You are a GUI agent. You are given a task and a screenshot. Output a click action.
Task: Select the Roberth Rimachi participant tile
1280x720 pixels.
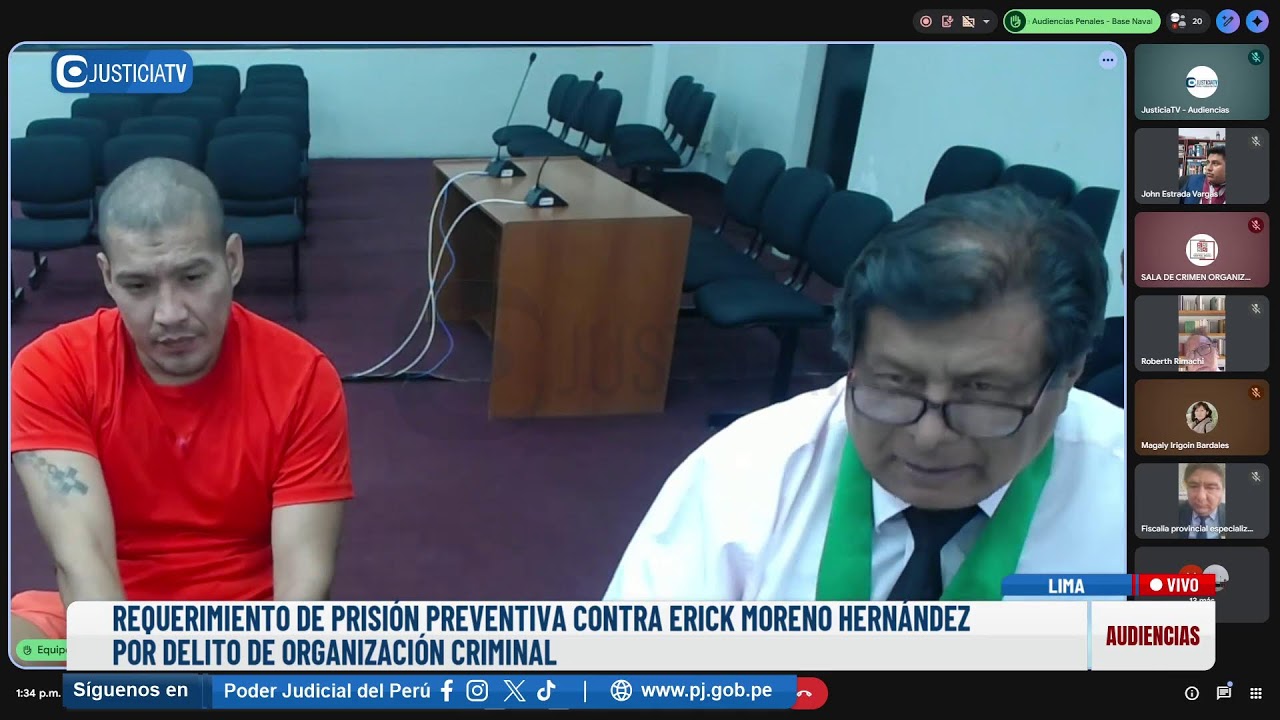(x=1201, y=333)
